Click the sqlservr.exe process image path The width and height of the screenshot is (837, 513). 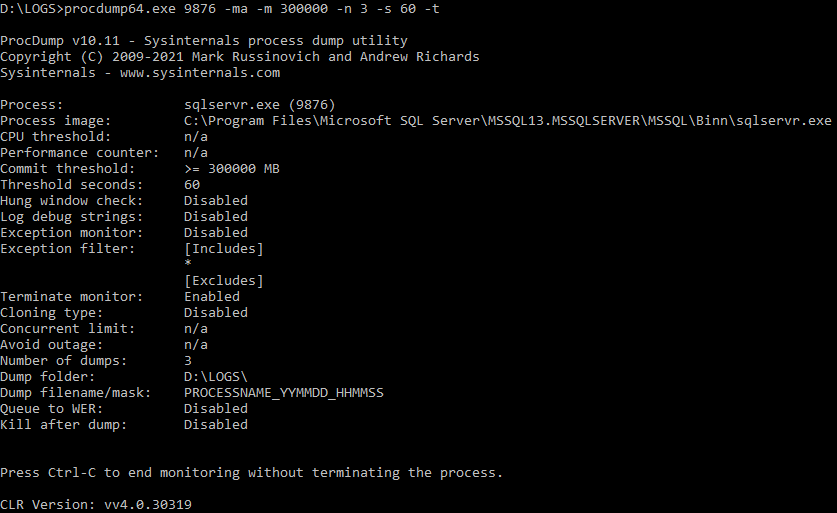[x=508, y=121]
